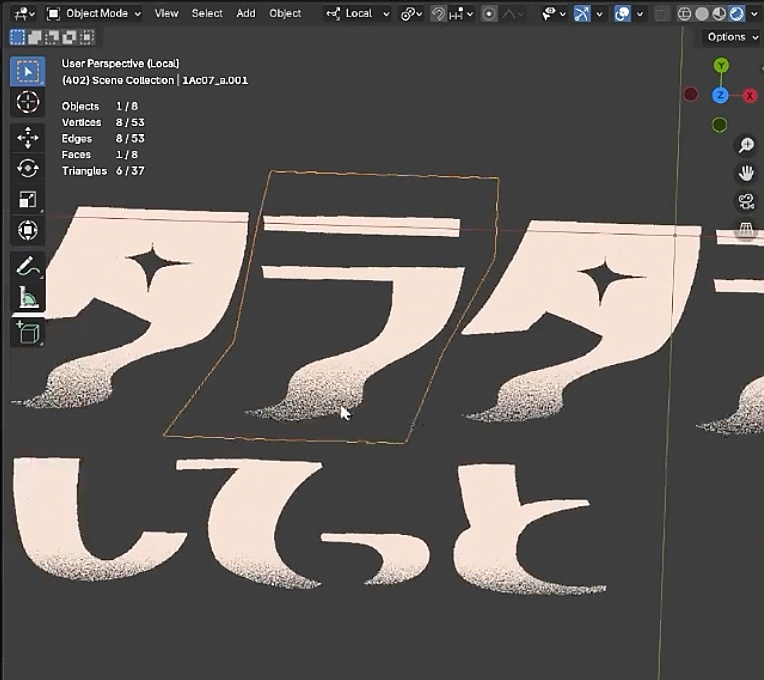Open the Add menu
764x680 pixels.
(246, 14)
